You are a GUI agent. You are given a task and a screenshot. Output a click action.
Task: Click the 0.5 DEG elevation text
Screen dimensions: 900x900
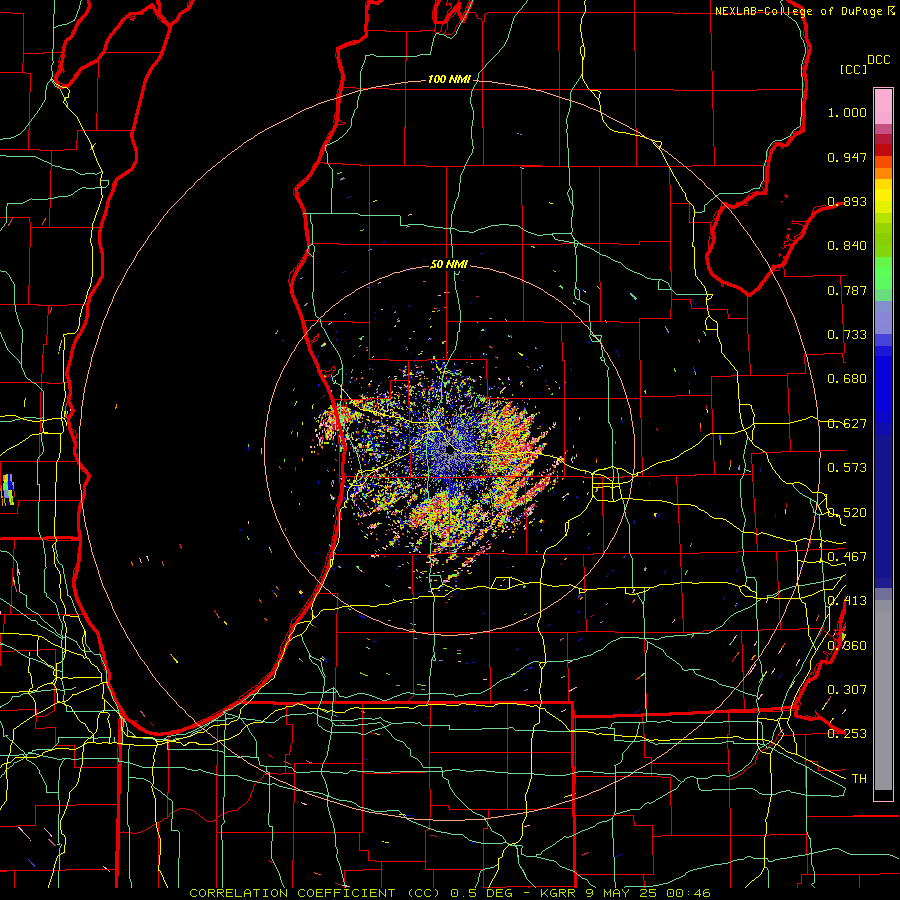481,893
